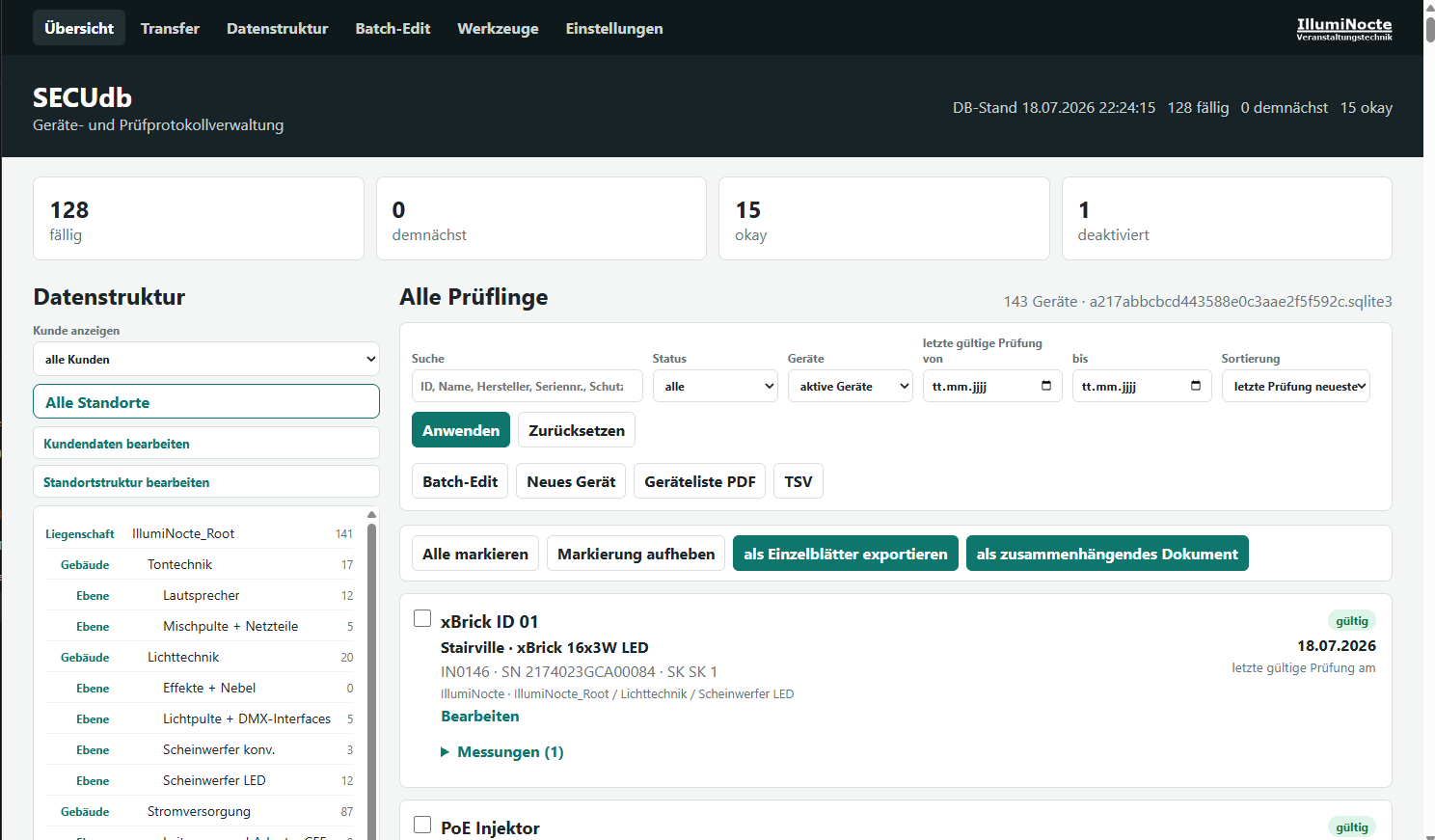This screenshot has height=840, width=1435.
Task: Open the 'Kunde anzeigen' dropdown
Action: tap(206, 359)
